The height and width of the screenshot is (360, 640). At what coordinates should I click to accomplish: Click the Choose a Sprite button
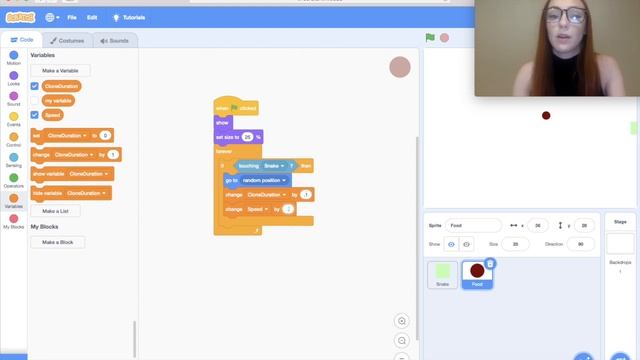pyautogui.click(x=584, y=356)
